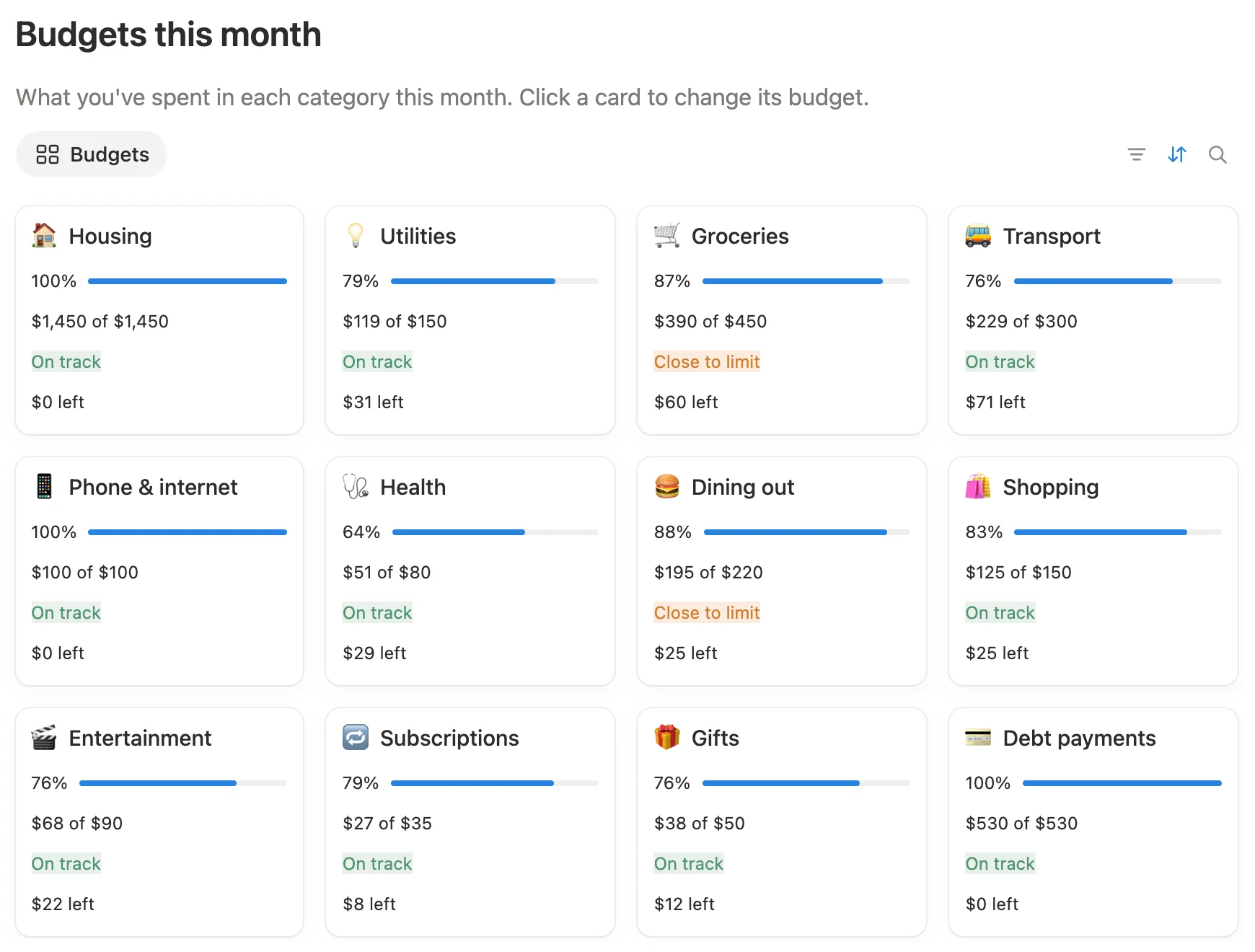This screenshot has height=952, width=1255.
Task: Open the Transport card title
Action: click(x=1052, y=236)
